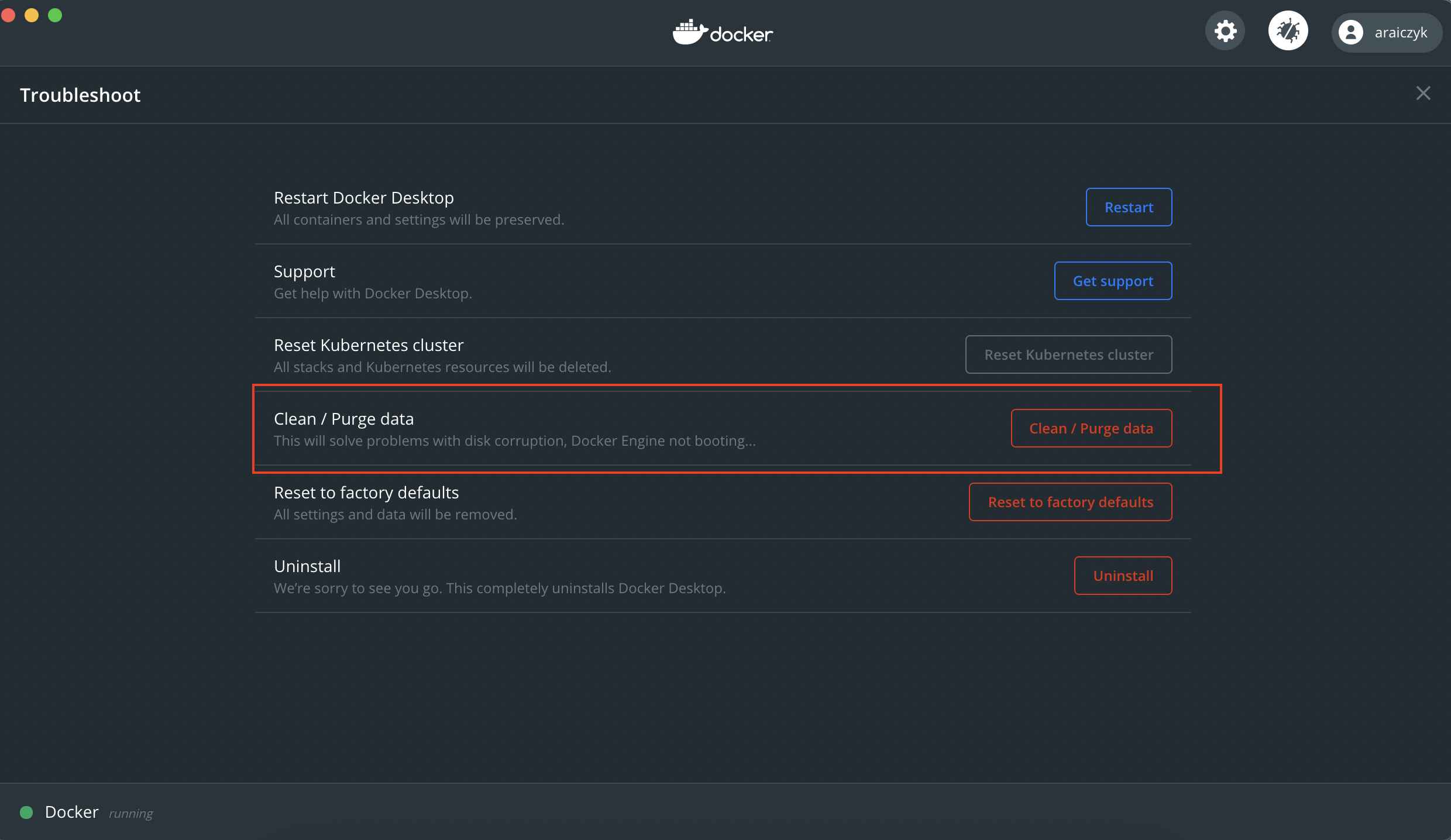Open the Docker settings gear icon

coord(1225,30)
